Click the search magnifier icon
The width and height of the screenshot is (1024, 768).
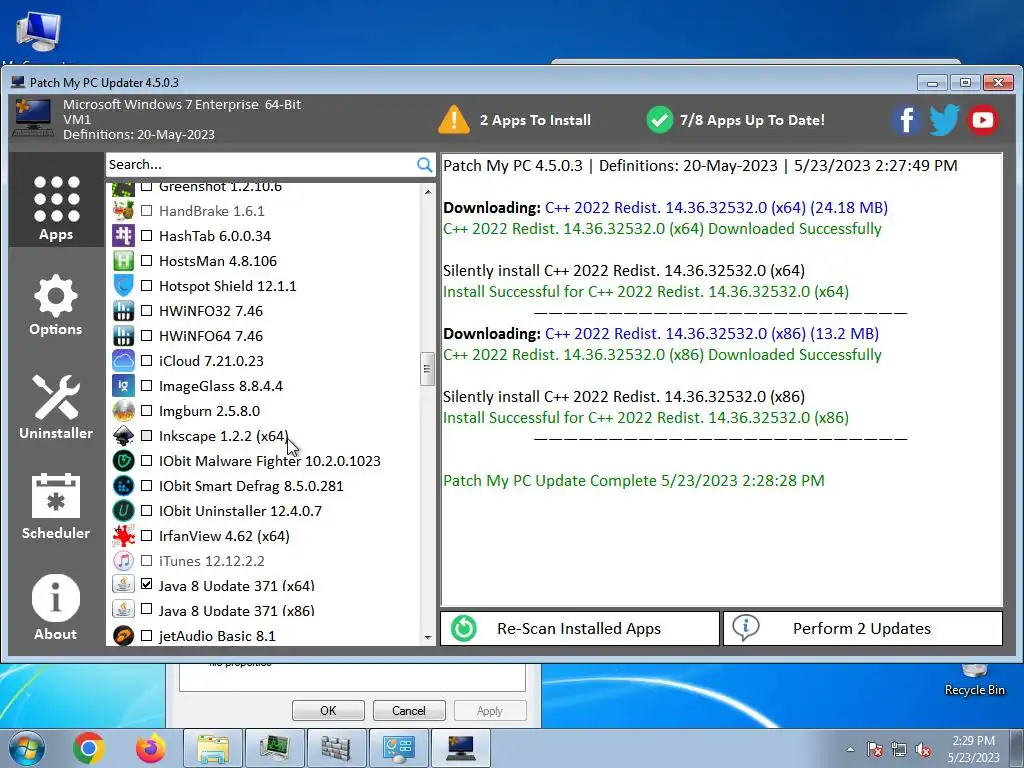tap(424, 165)
